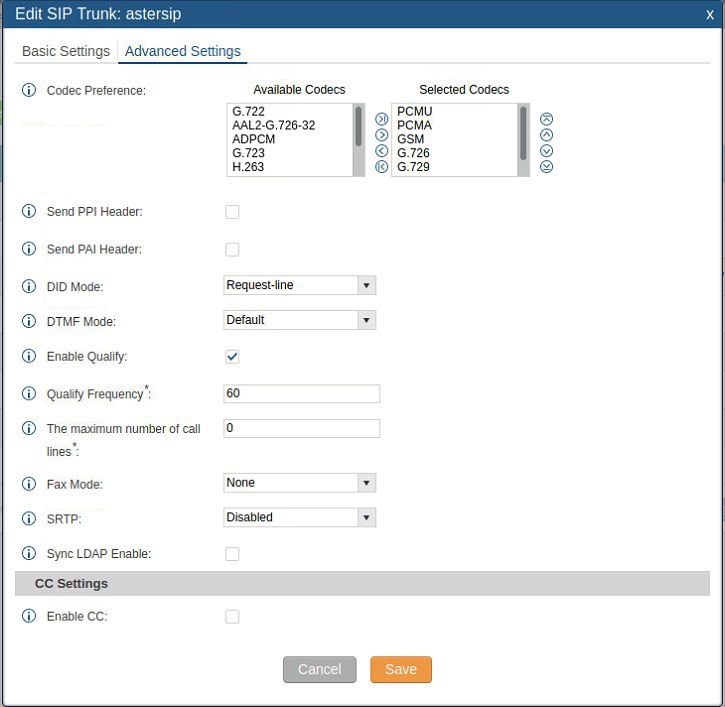
Task: Open info icon for Enable CC
Action: [x=29, y=616]
